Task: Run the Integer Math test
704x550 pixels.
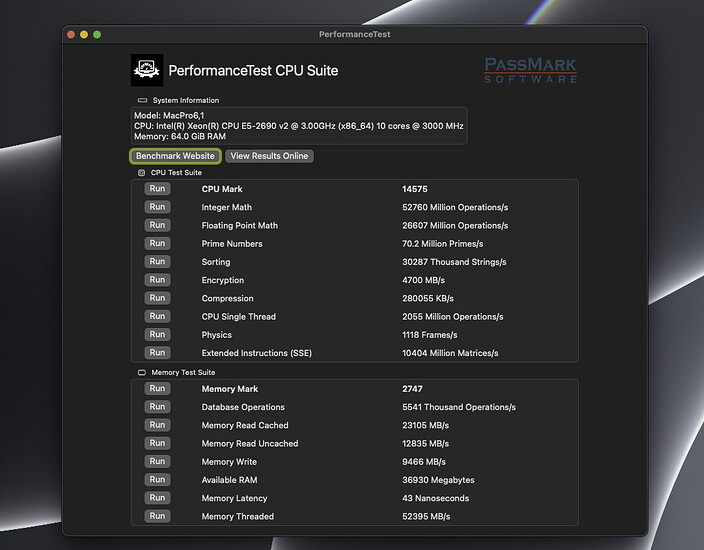Action: (157, 207)
